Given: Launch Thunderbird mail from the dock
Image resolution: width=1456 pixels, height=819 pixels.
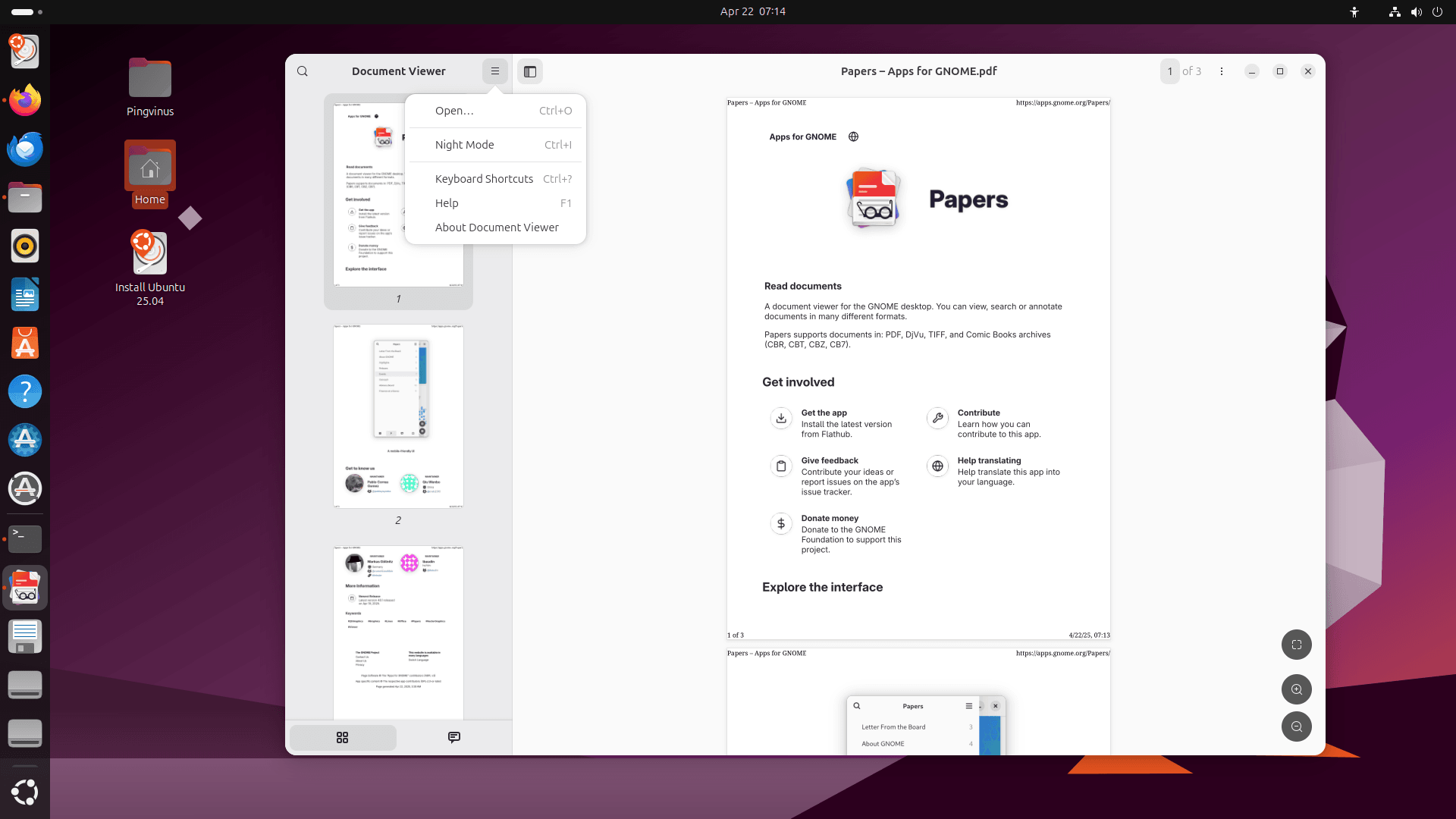Looking at the screenshot, I should tap(25, 149).
